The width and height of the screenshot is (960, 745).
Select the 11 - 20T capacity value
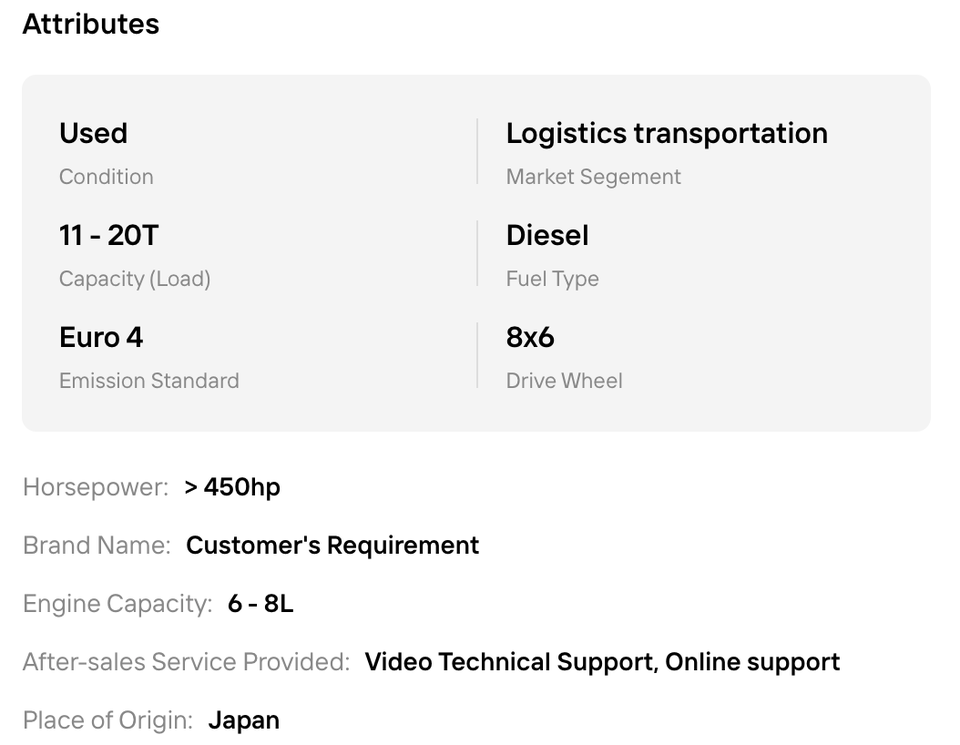[x=108, y=235]
